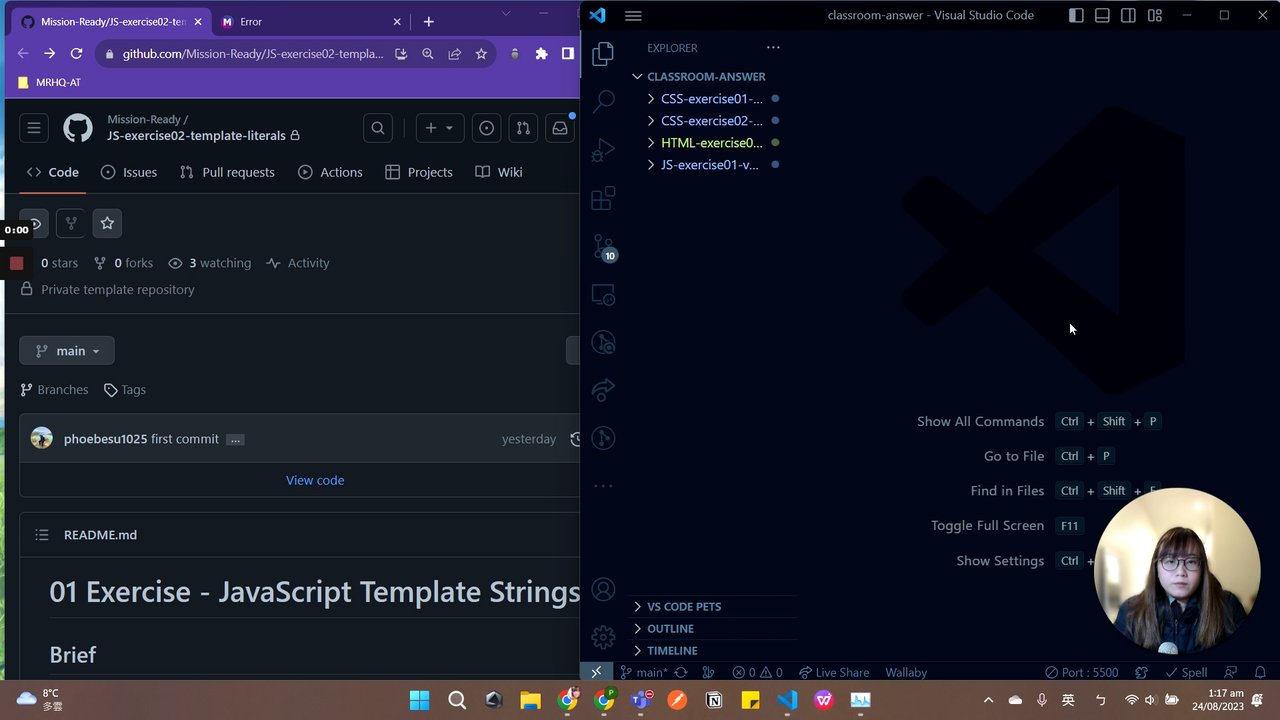
Task: Click Live Share in VS Code status bar
Action: click(x=833, y=673)
